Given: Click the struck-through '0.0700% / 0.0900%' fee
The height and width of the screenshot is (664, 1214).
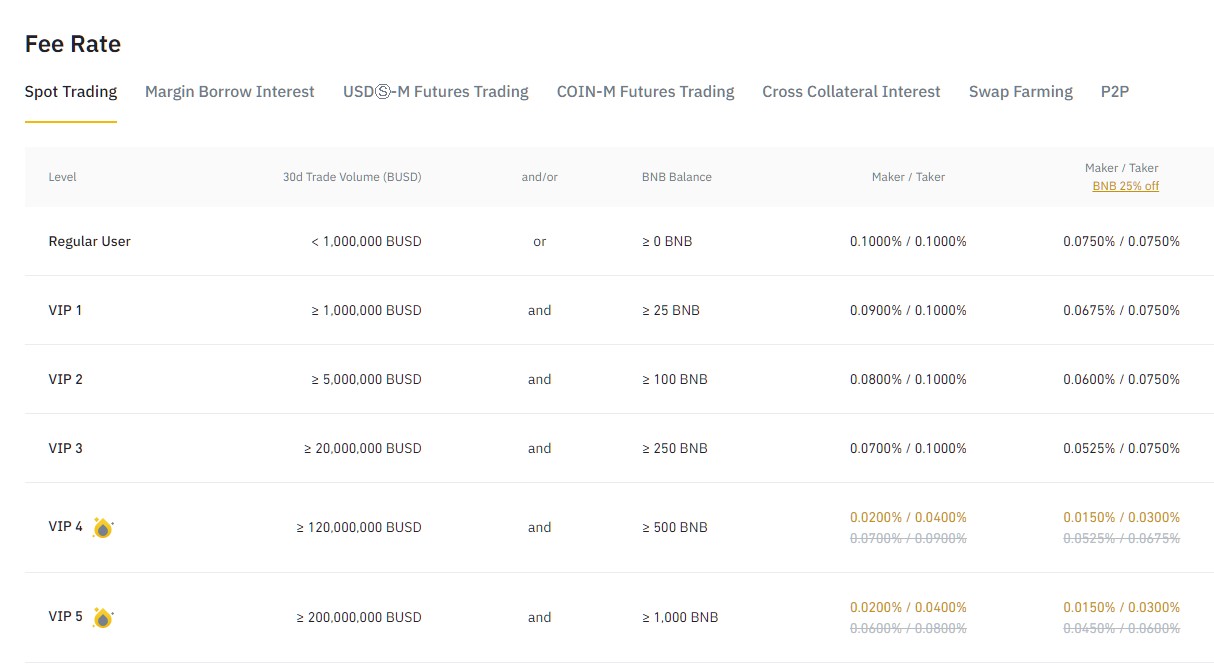Looking at the screenshot, I should click(x=908, y=538).
